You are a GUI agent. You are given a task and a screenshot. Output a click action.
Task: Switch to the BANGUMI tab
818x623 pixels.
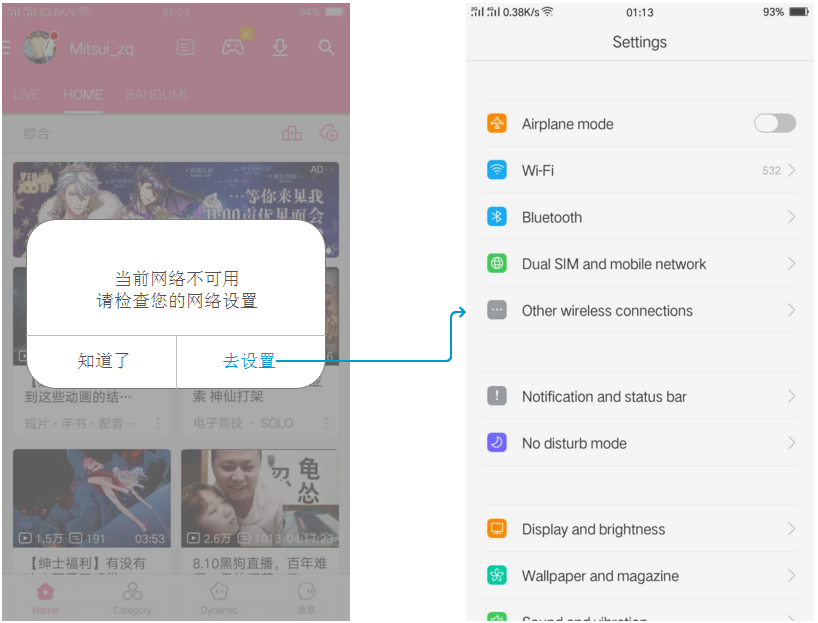[x=156, y=95]
